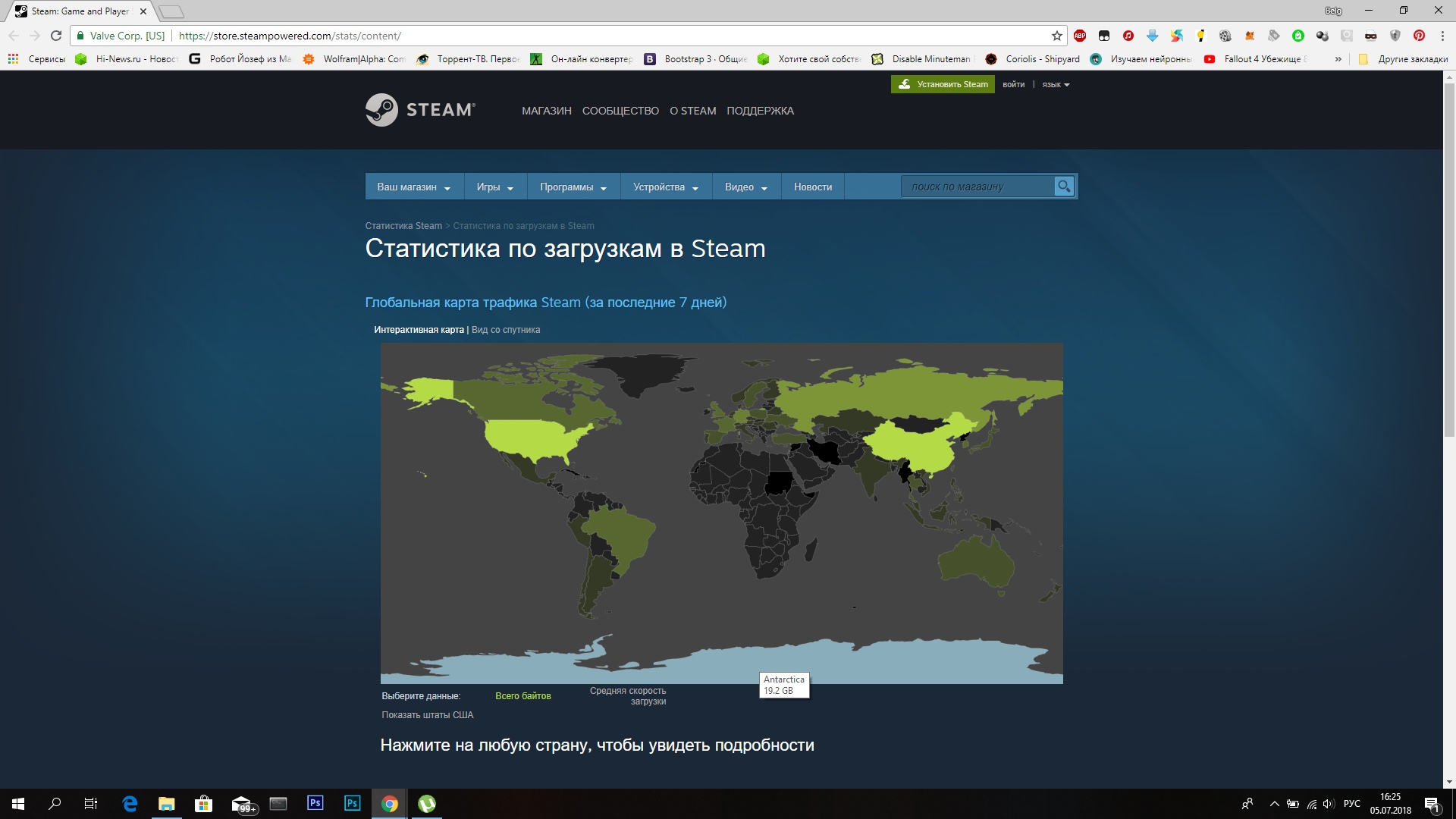The width and height of the screenshot is (1456, 819).
Task: Open 'Hi-News.ru' bookmark
Action: tap(128, 59)
